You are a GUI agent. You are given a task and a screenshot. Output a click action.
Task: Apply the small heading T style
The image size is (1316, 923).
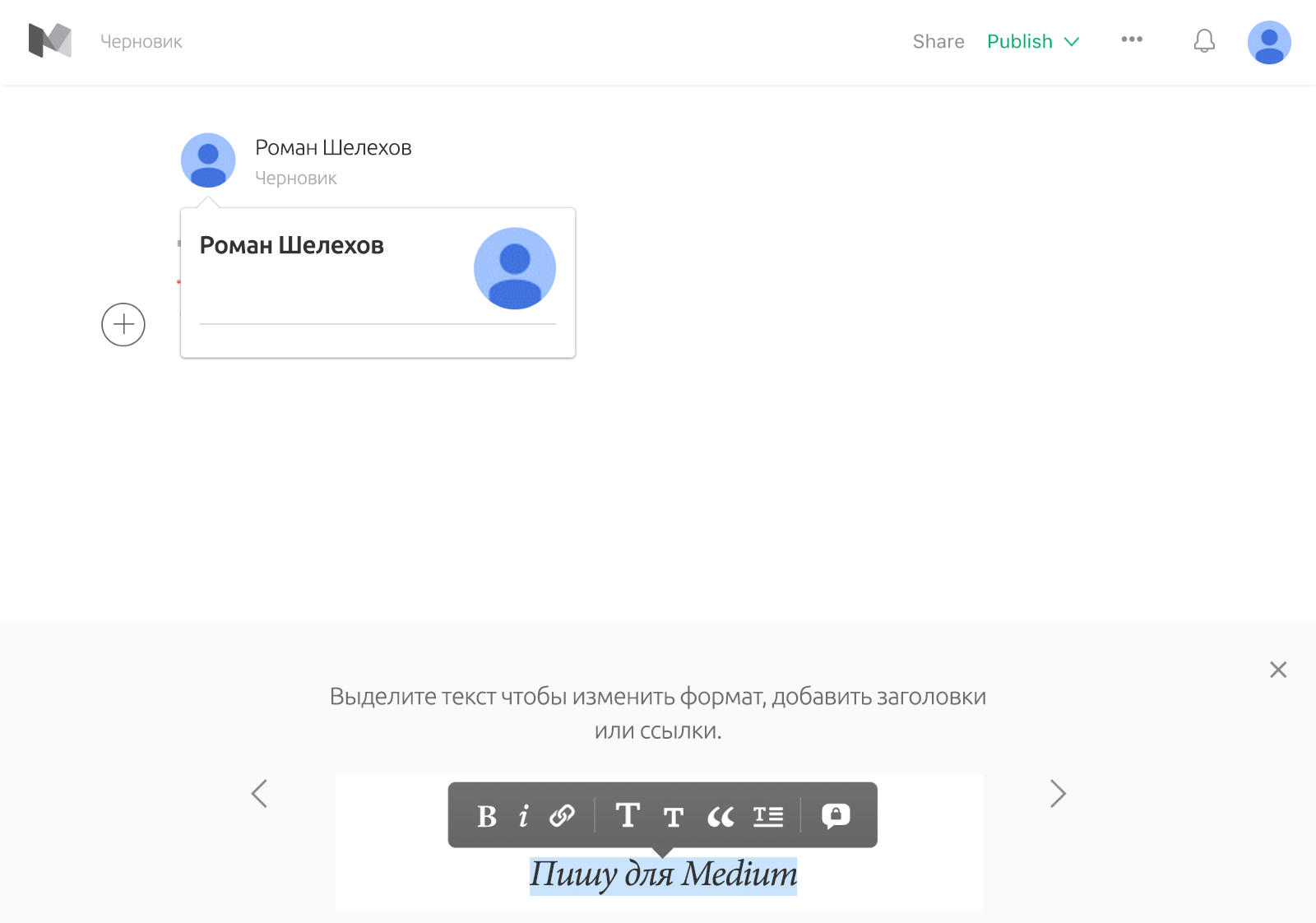[x=674, y=817]
